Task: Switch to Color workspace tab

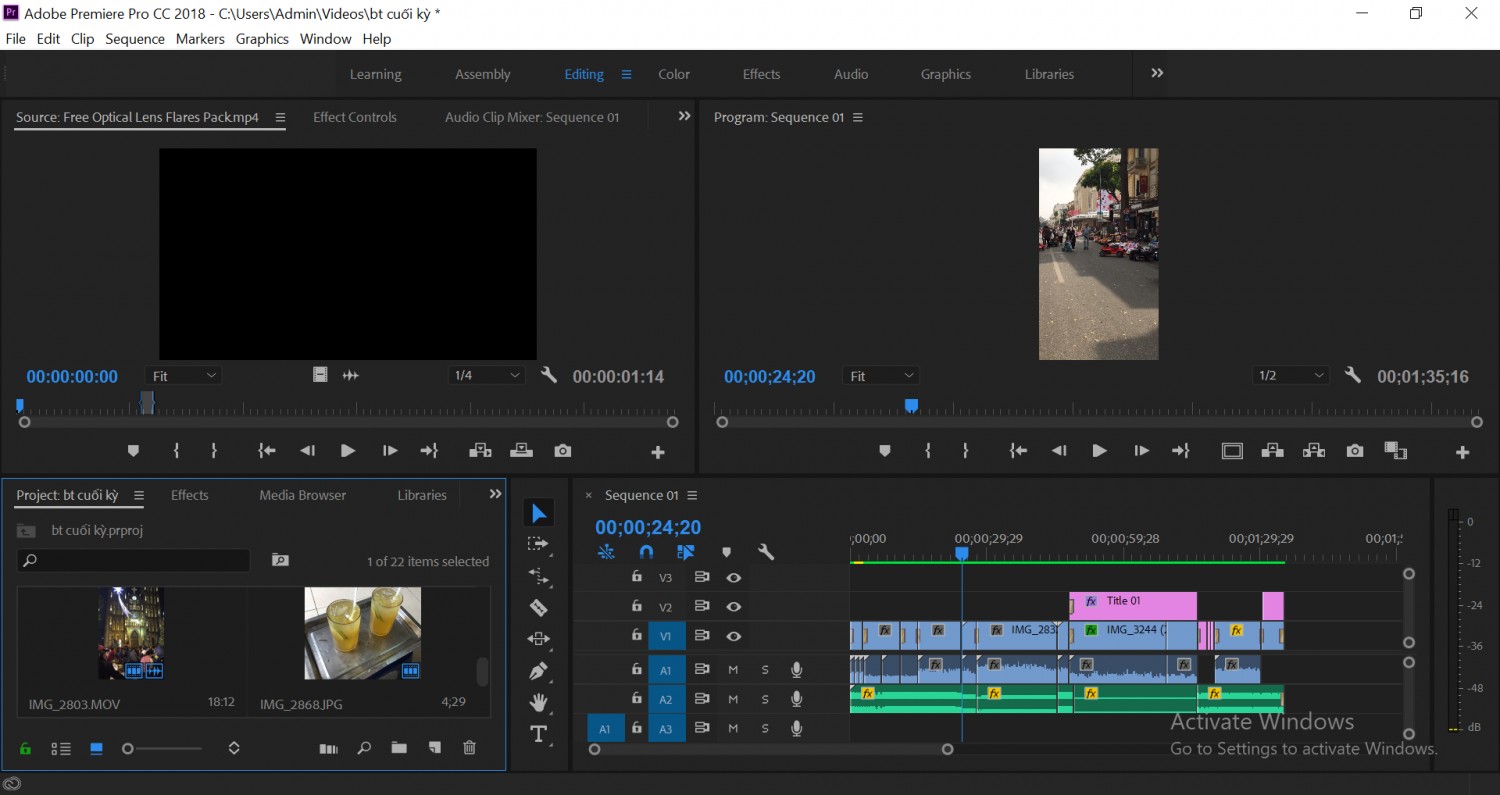Action: pyautogui.click(x=674, y=74)
